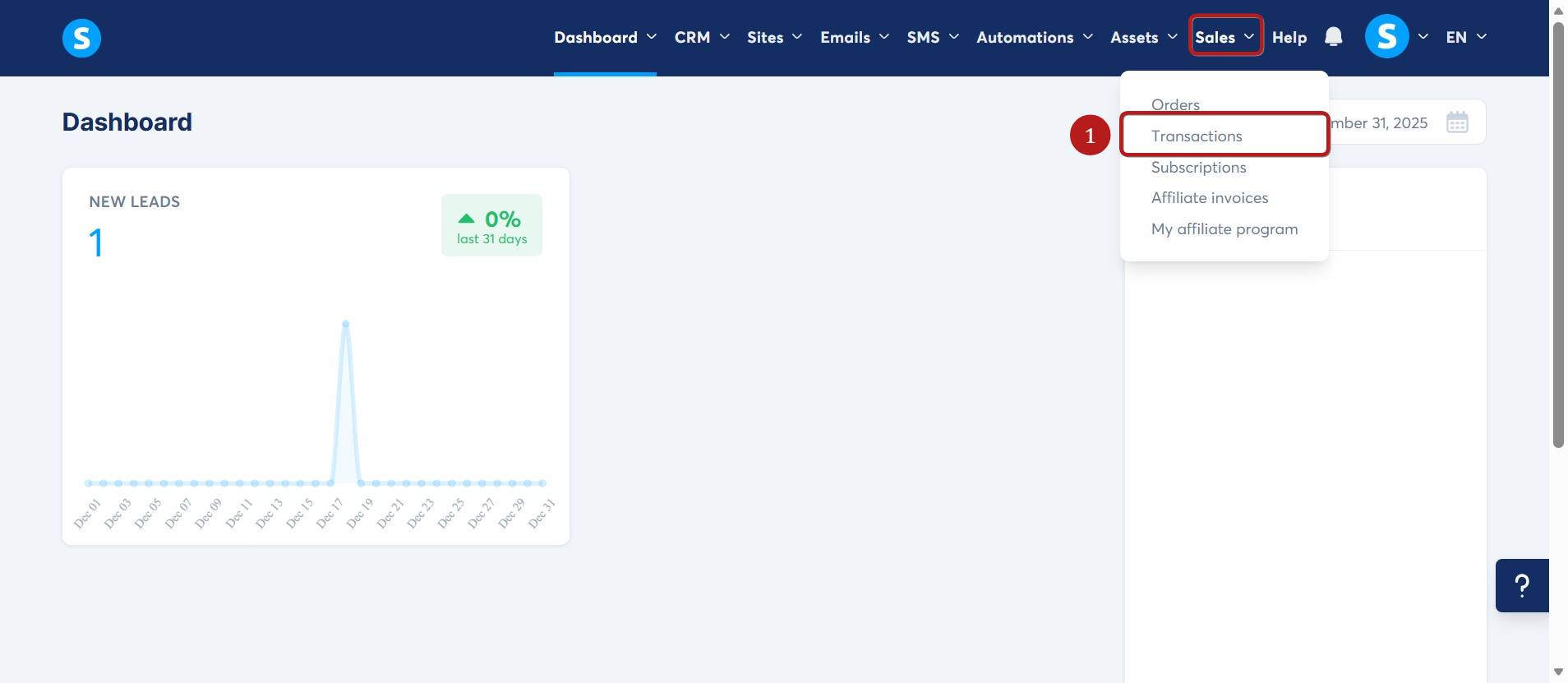Screen dimensions: 1568x683
Task: Click the Help link in navbar
Action: click(x=1289, y=37)
